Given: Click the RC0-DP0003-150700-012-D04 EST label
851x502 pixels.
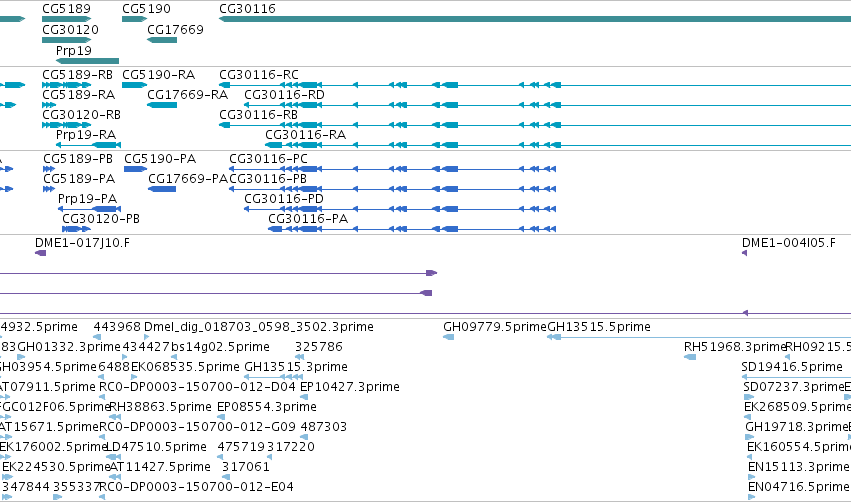Looking at the screenshot, I should click(x=198, y=386).
